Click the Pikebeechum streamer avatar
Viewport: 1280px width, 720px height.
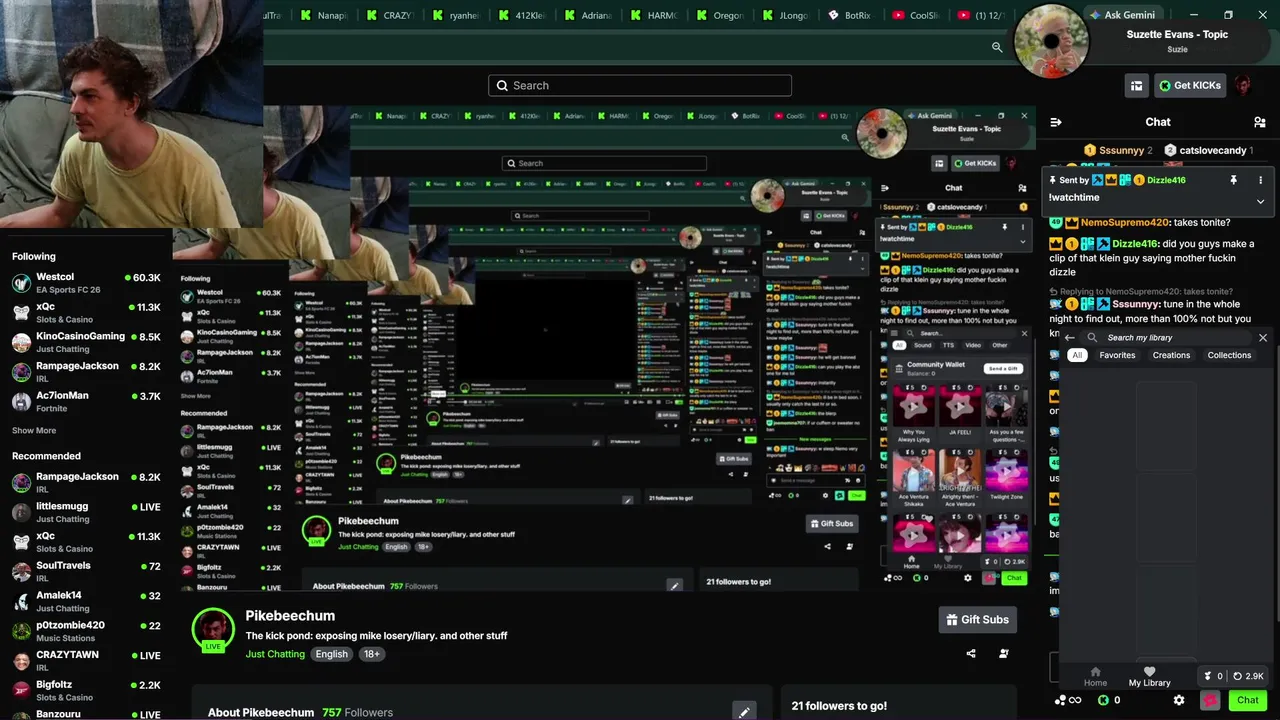coord(213,629)
